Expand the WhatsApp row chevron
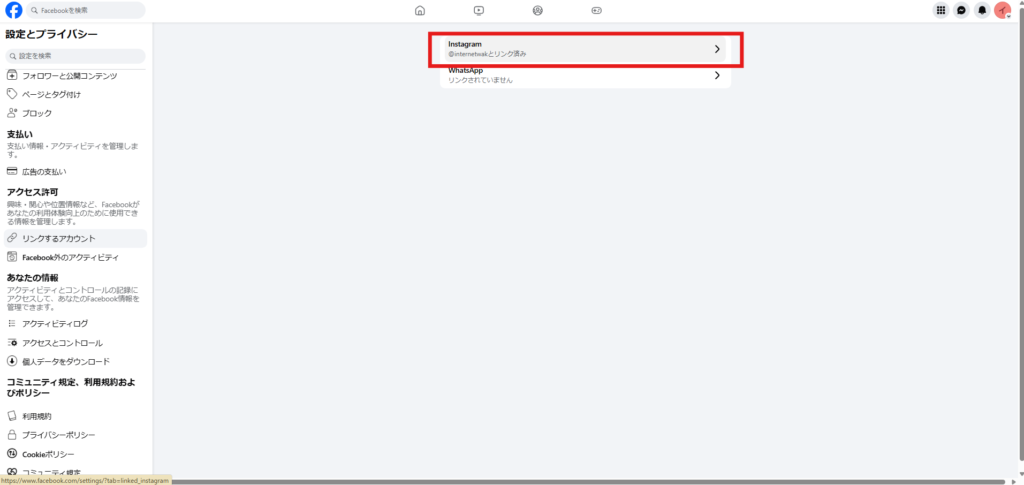 [x=716, y=75]
